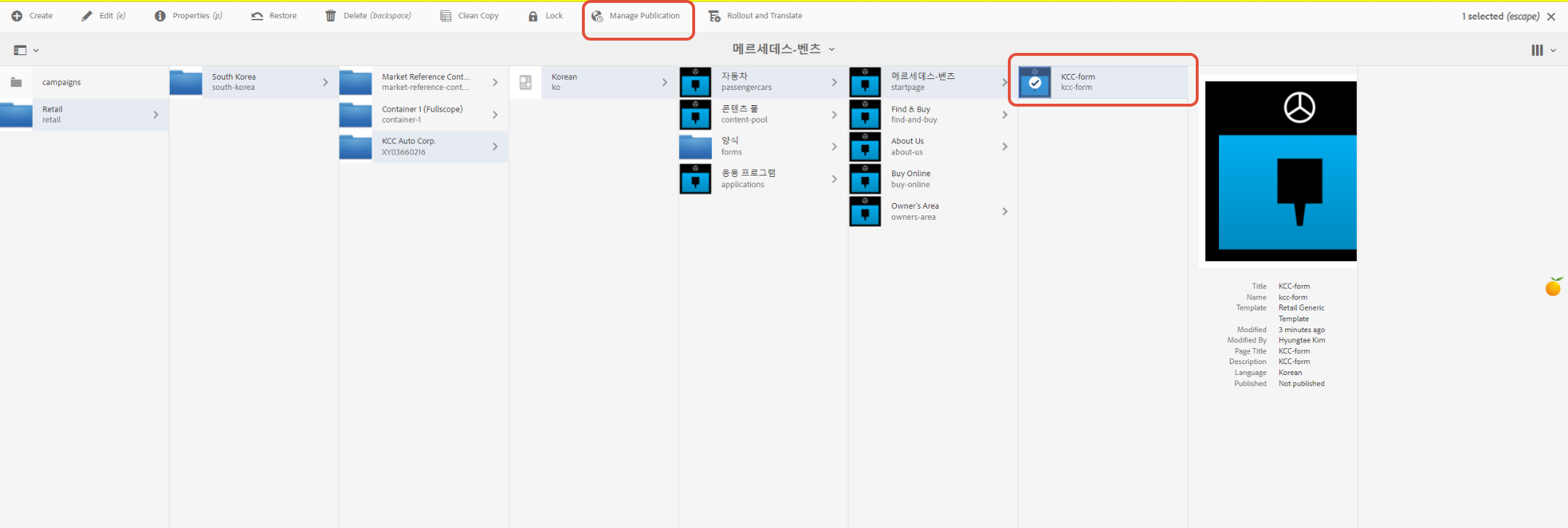Expand the South Korea chevron
Viewport: 1568px width, 528px height.
tap(326, 82)
